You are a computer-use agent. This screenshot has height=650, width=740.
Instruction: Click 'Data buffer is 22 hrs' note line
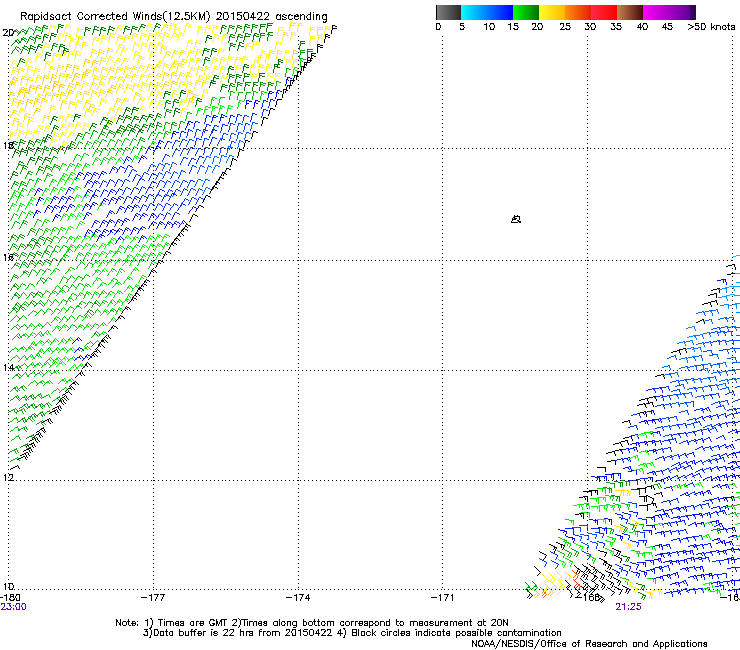(352, 633)
